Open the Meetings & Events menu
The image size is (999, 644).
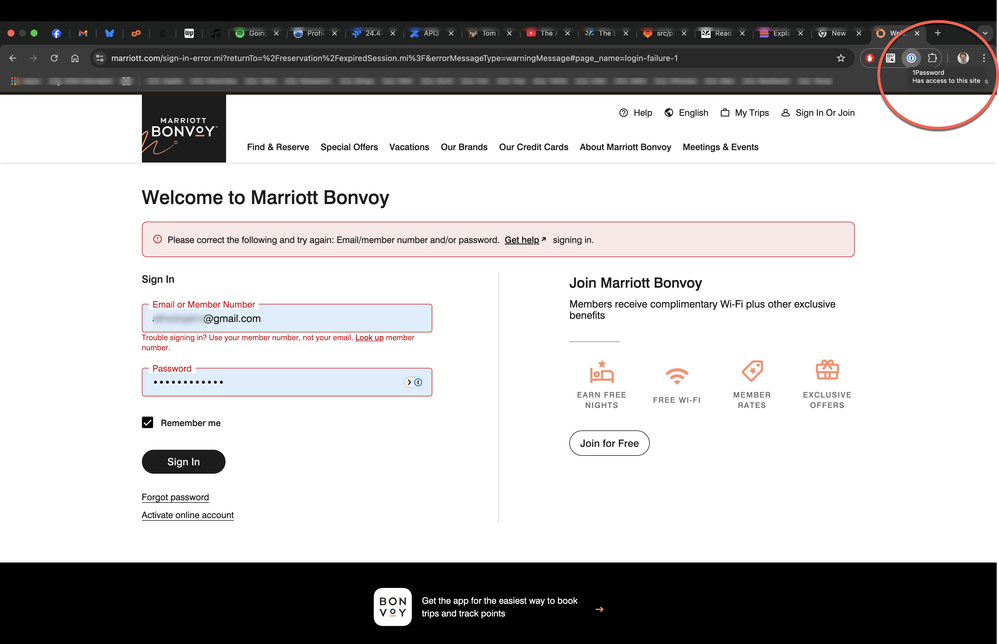(x=721, y=147)
